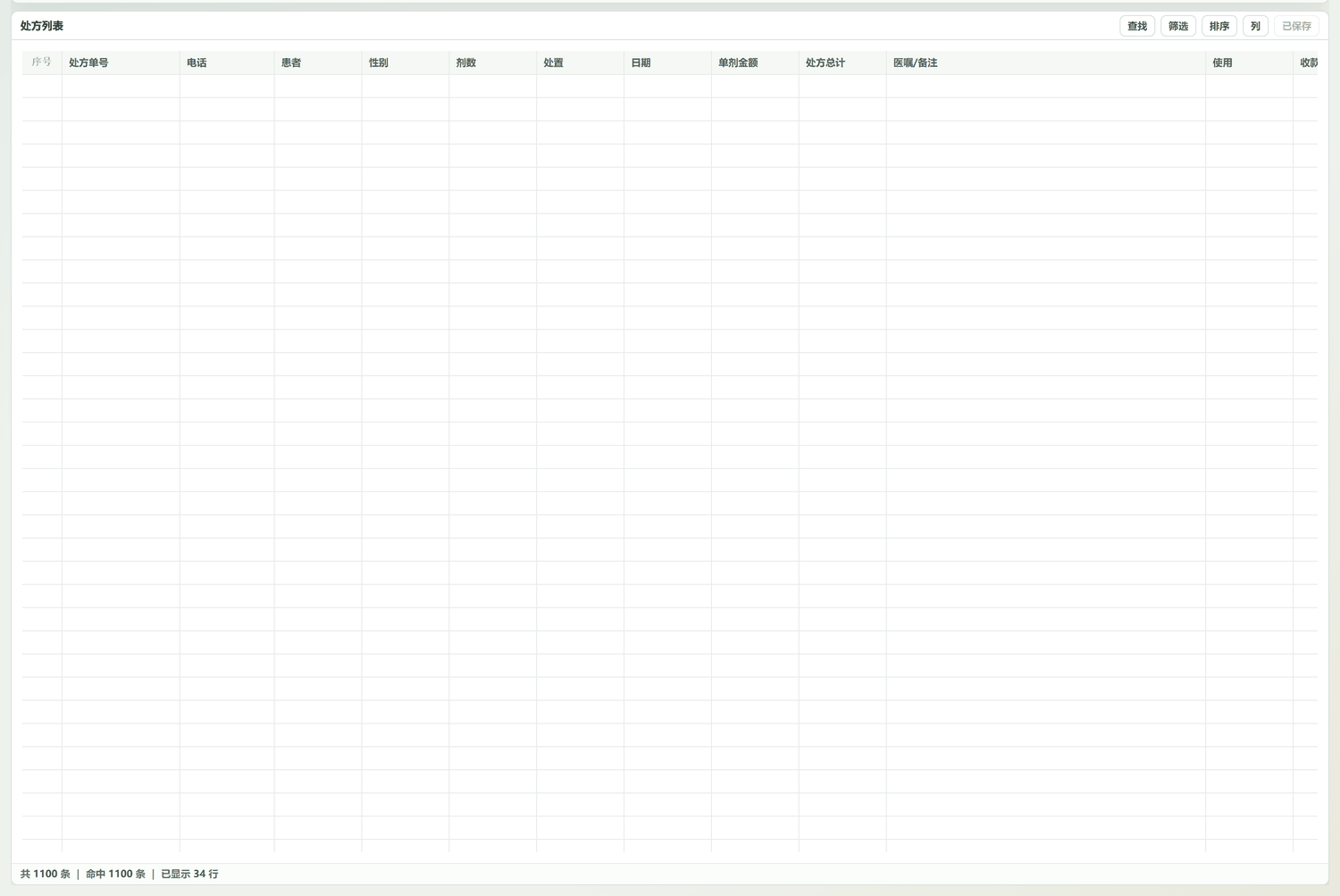Open the 列 column settings
The height and width of the screenshot is (896, 1340).
pyautogui.click(x=1255, y=26)
